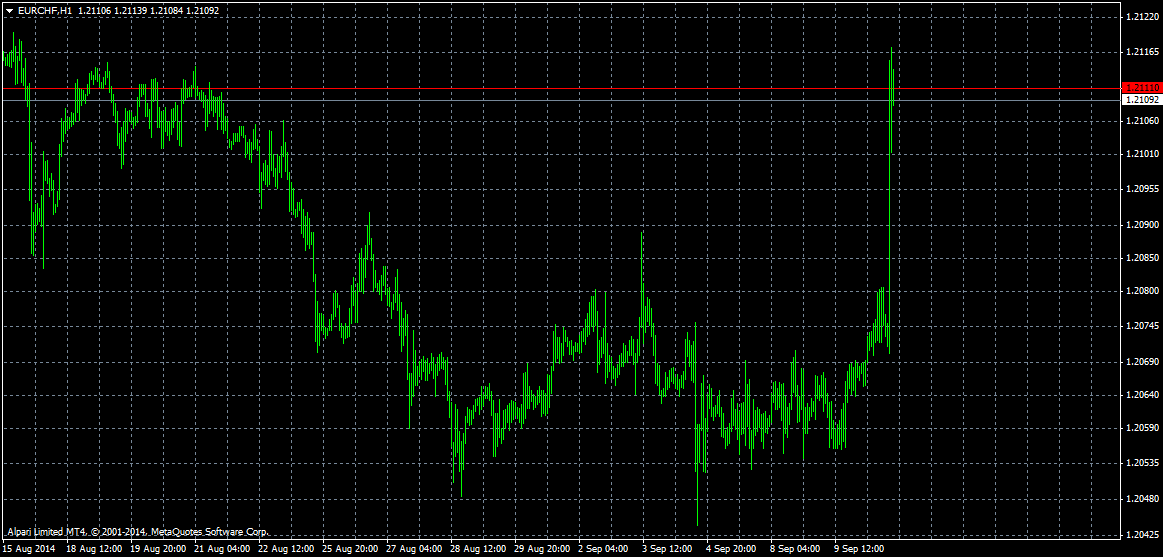Click the 1.20425 price scale value

pos(1143,534)
